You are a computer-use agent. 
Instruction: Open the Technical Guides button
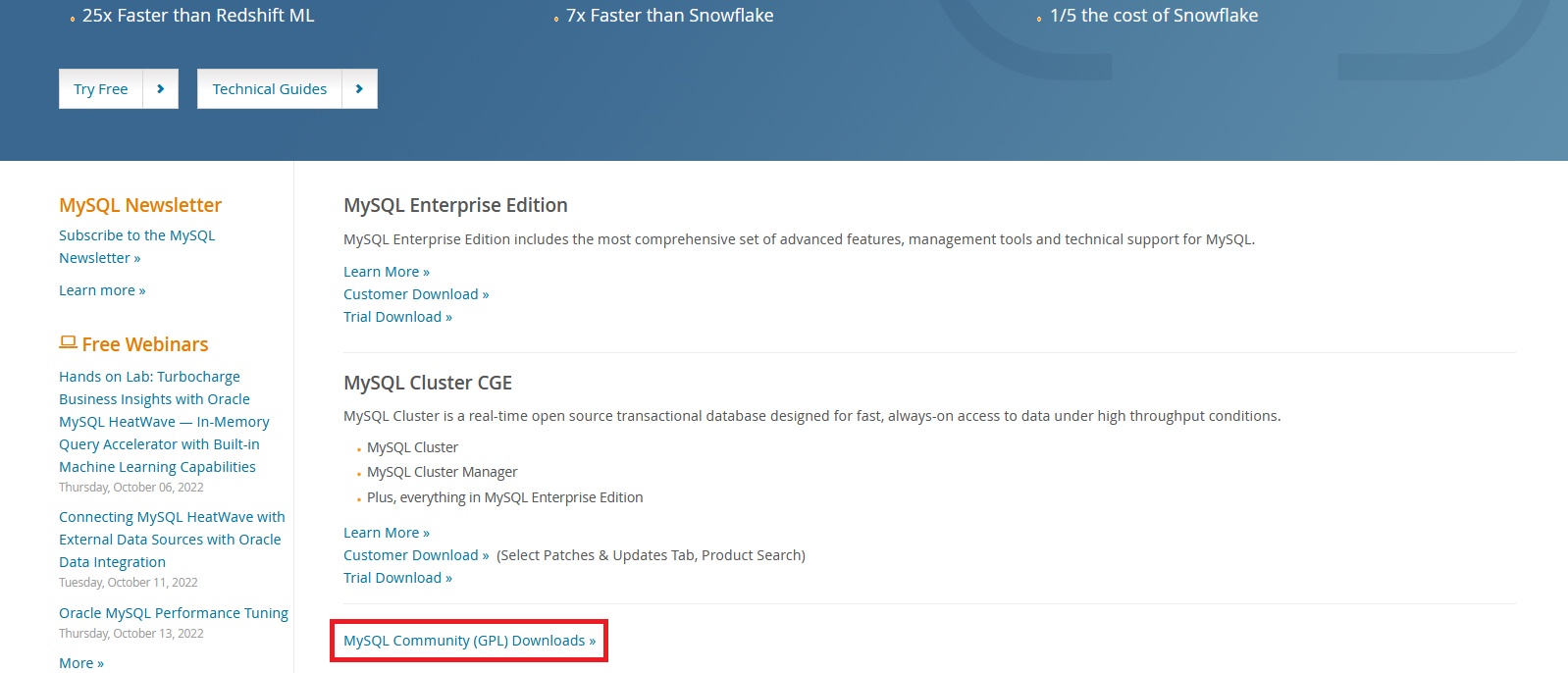(287, 88)
